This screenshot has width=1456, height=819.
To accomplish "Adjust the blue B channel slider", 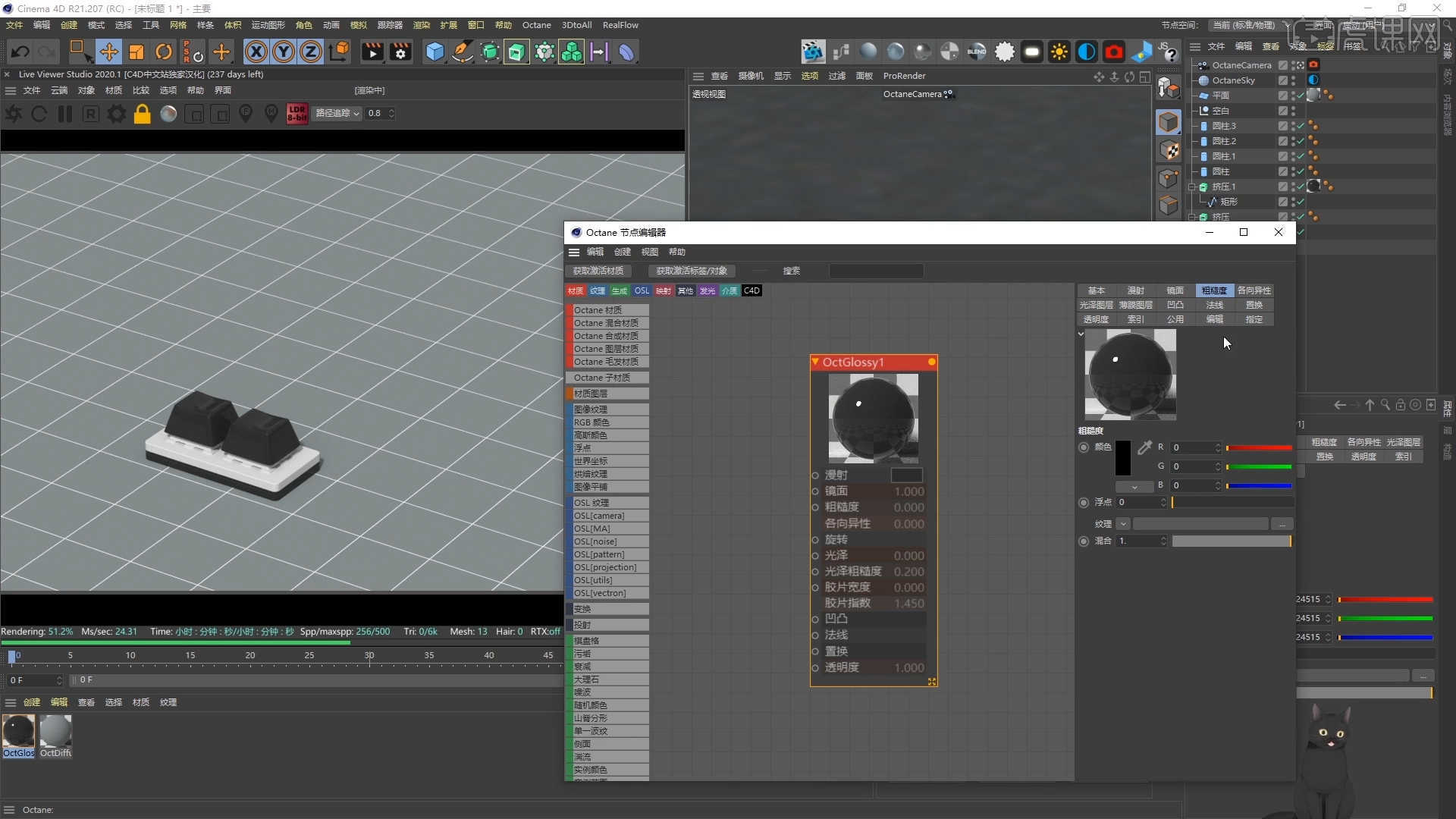I will pos(1259,485).
